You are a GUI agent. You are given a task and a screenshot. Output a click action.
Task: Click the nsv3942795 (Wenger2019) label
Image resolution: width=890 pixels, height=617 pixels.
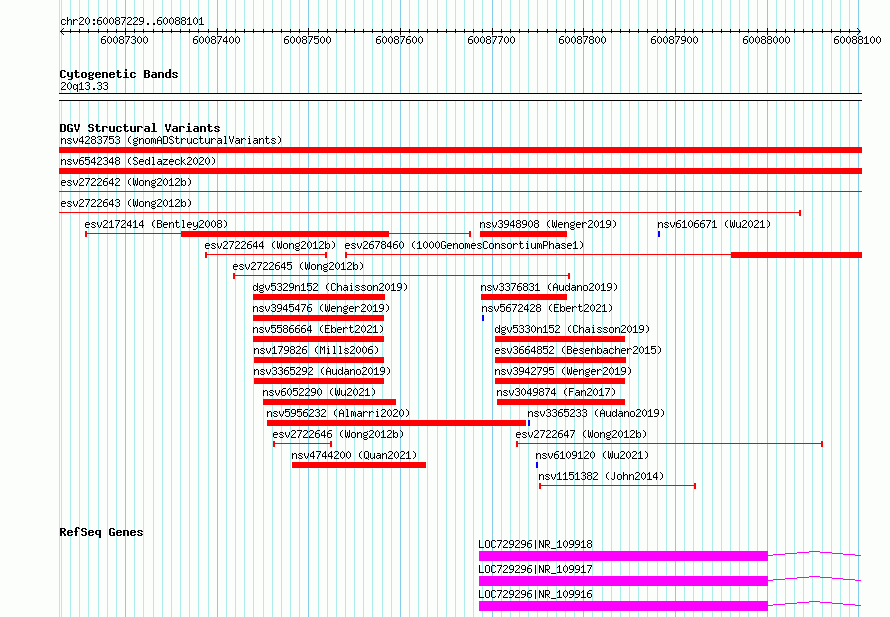tap(563, 371)
